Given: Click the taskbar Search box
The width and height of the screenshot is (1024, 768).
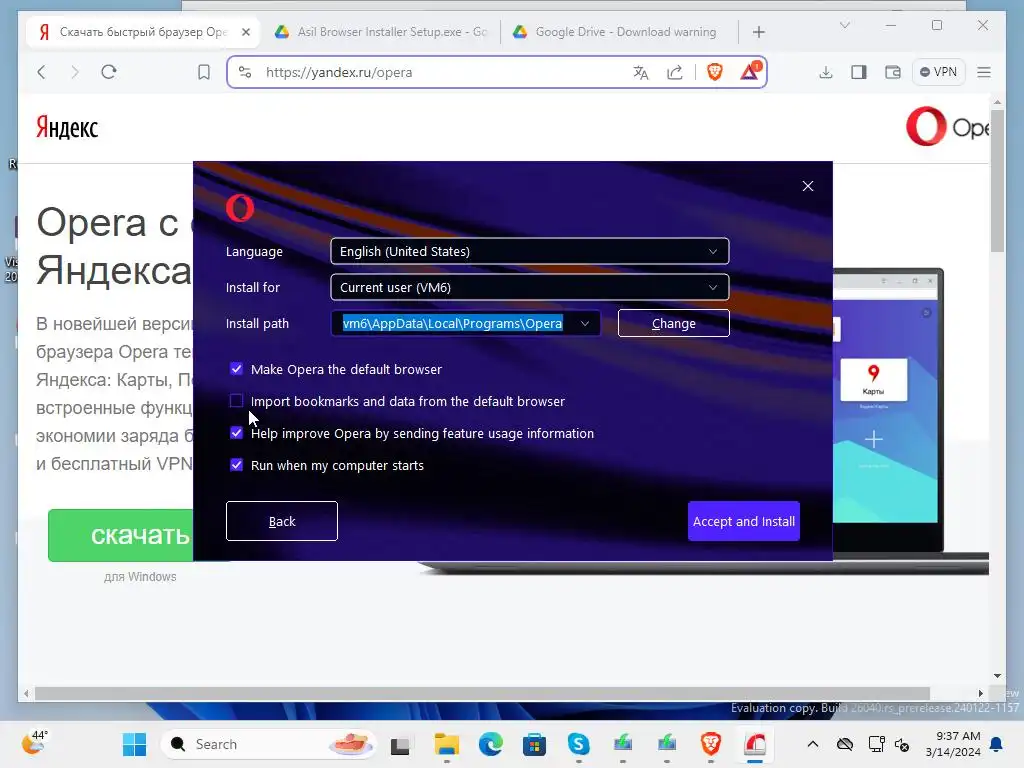Looking at the screenshot, I should coord(269,744).
